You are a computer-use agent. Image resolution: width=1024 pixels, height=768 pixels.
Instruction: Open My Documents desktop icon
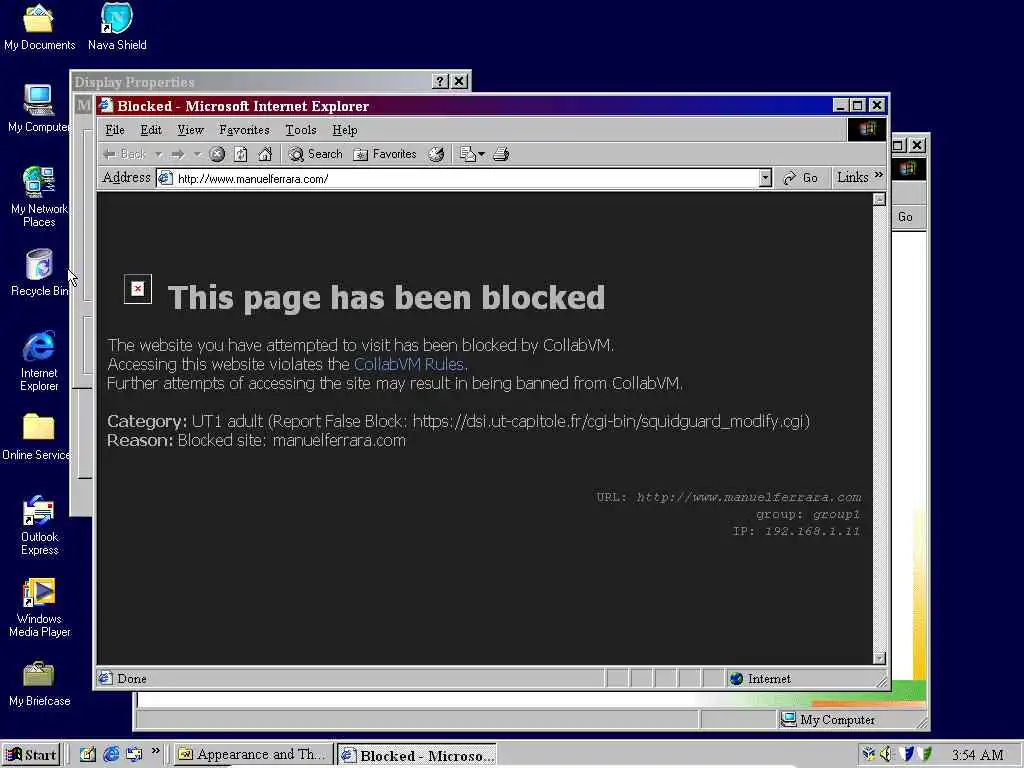coord(39,28)
